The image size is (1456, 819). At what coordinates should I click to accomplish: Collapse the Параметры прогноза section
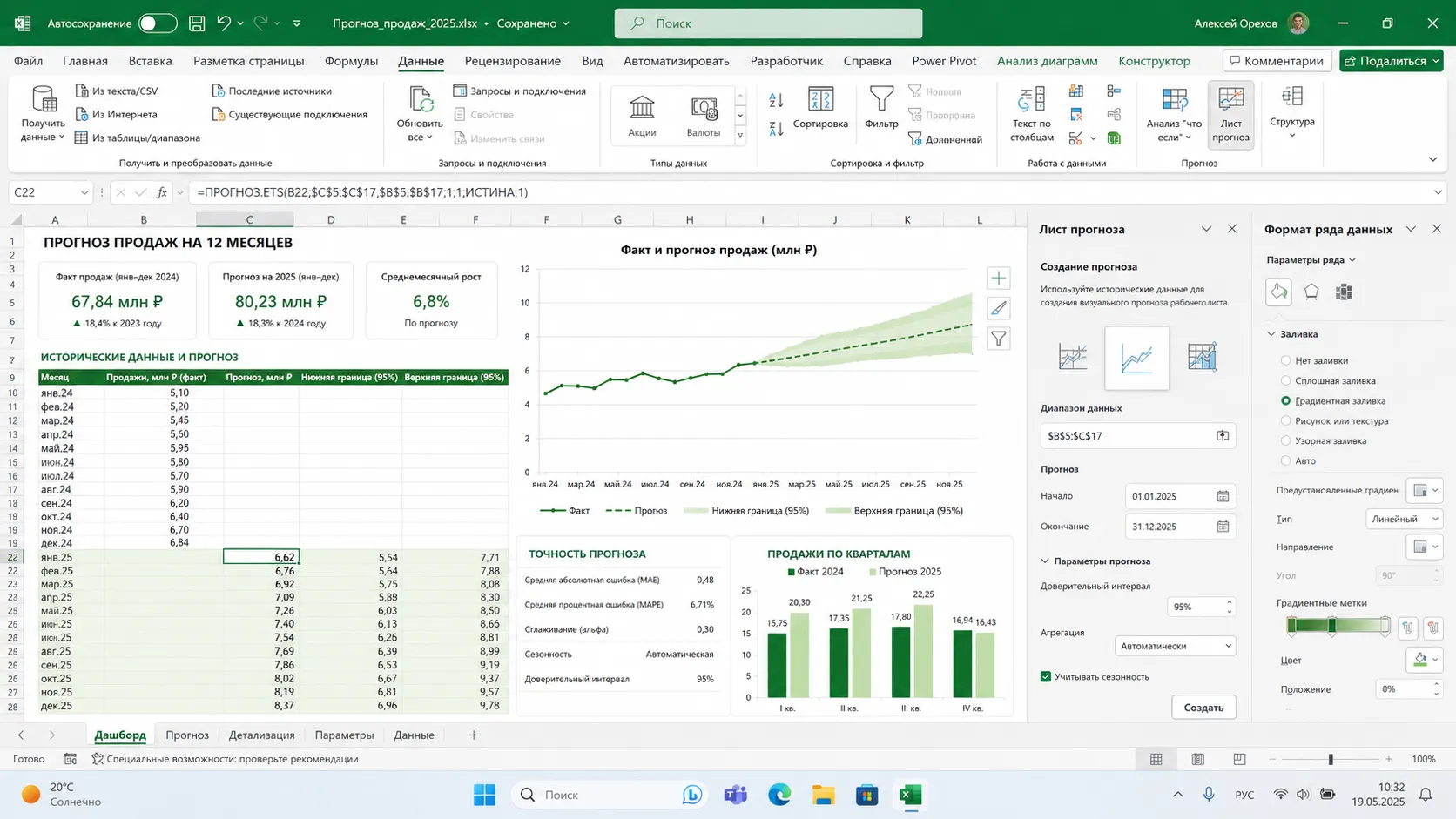[1045, 561]
